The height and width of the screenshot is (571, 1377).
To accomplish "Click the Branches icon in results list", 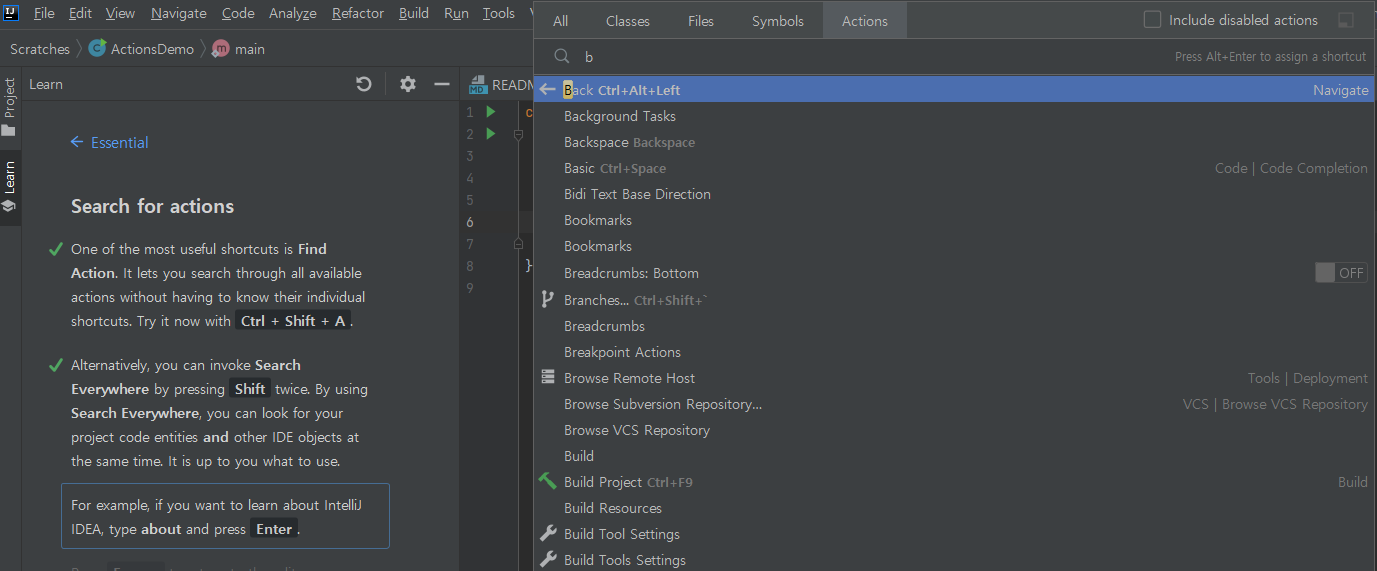I will (547, 299).
